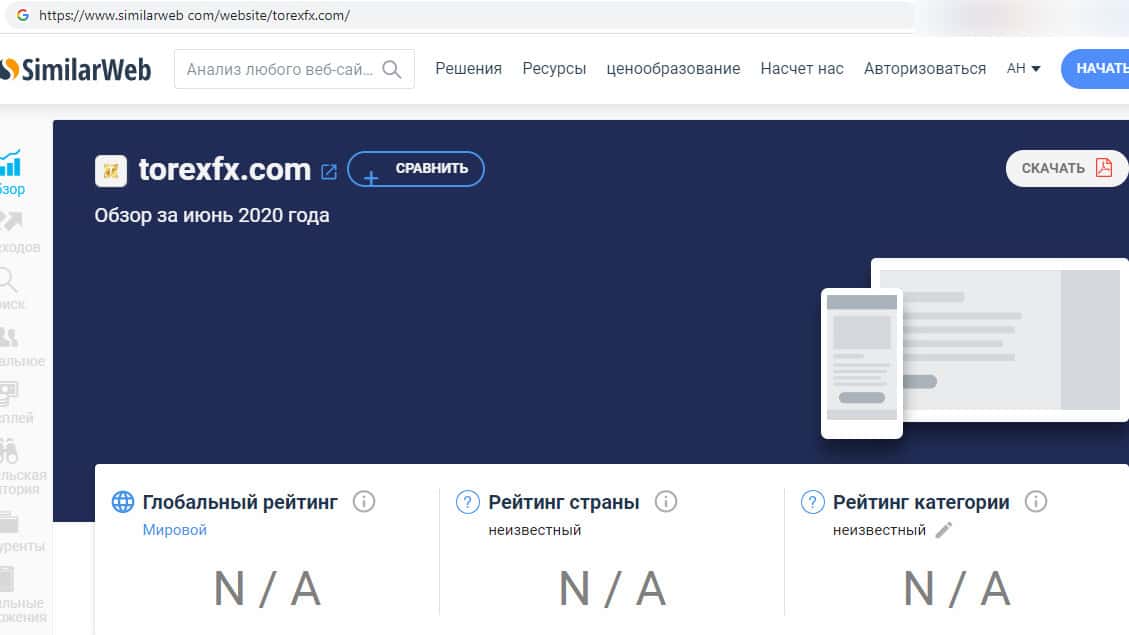
Task: Open the Решения menu
Action: point(469,68)
